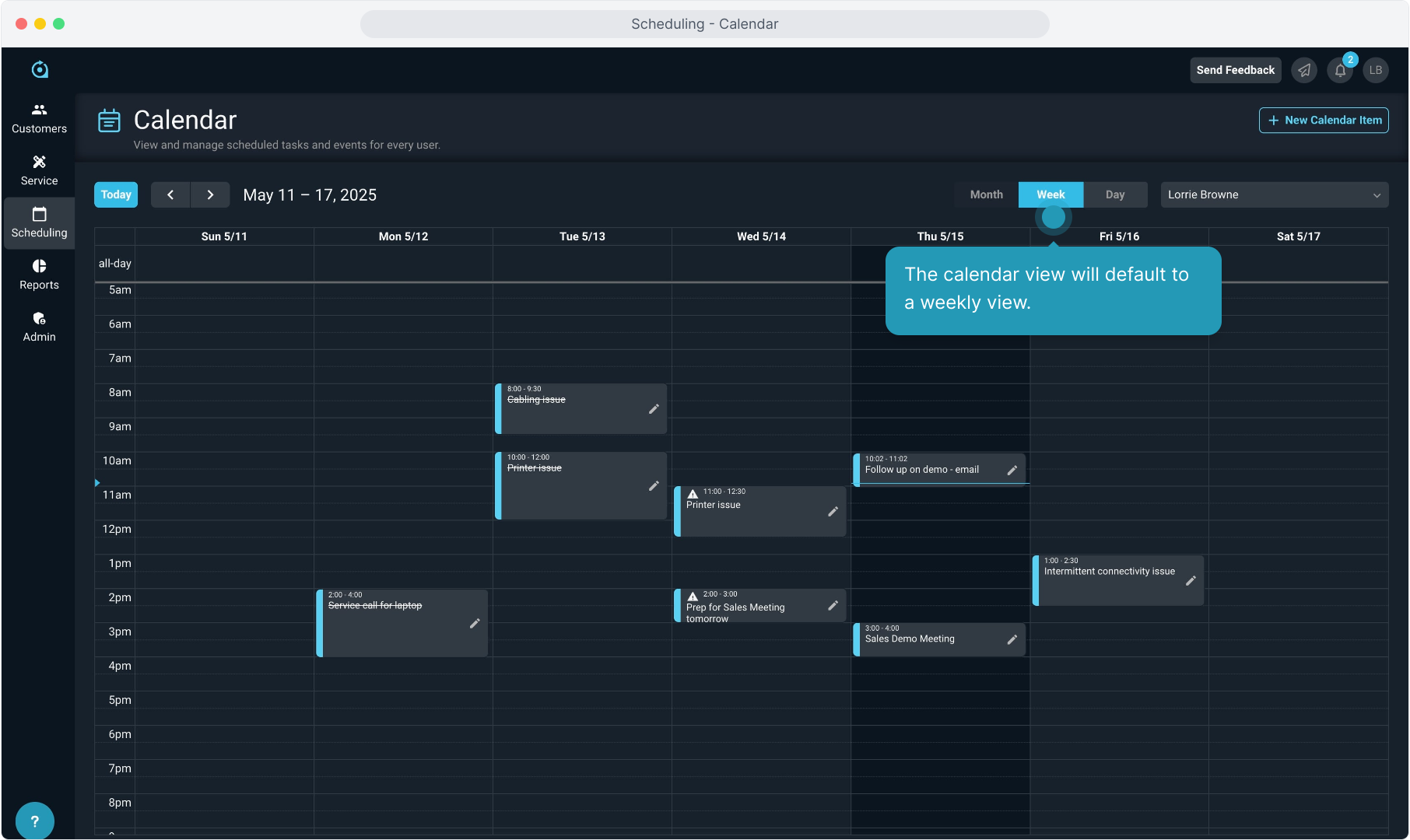Open the Customers section in sidebar
Viewport: 1410px width, 840px height.
click(x=39, y=118)
